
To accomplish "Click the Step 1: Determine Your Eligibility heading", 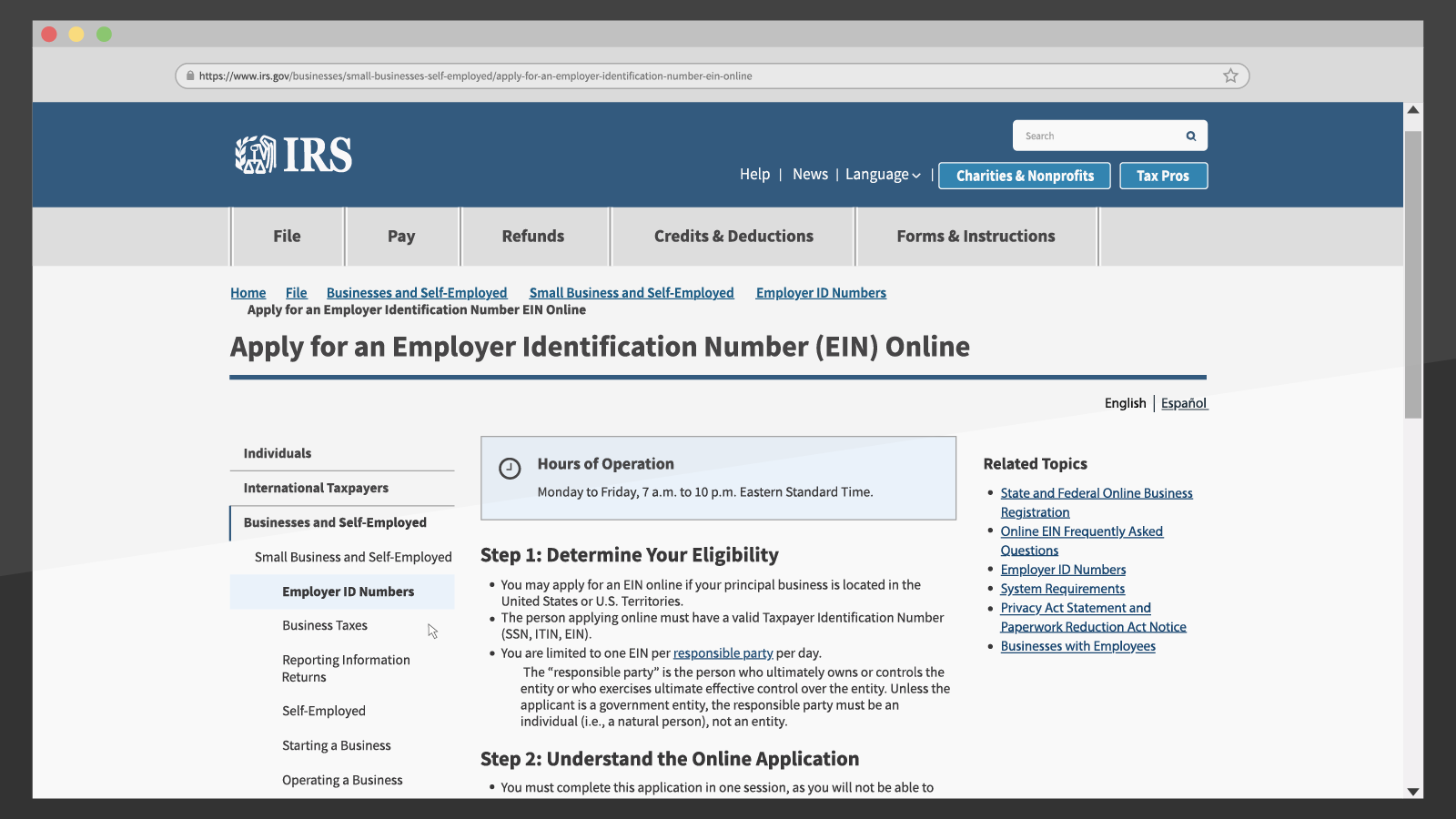I will pos(630,555).
